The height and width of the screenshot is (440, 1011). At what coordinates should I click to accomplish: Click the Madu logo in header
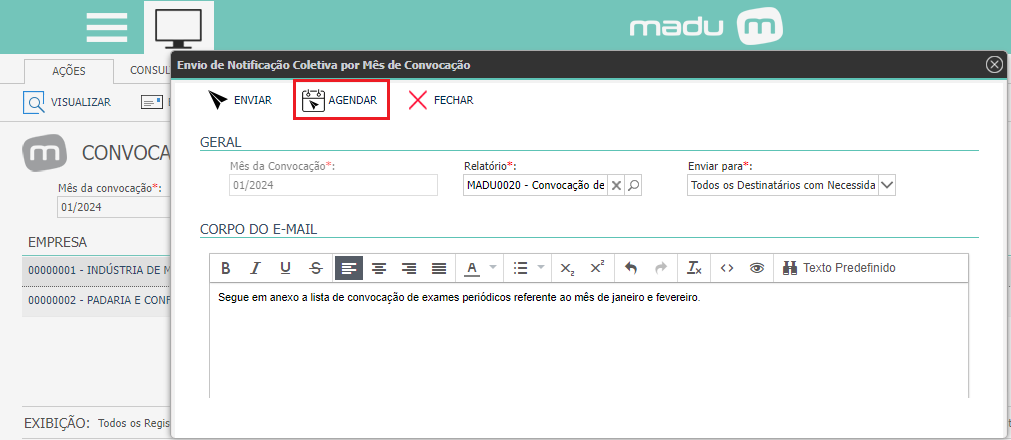point(706,27)
